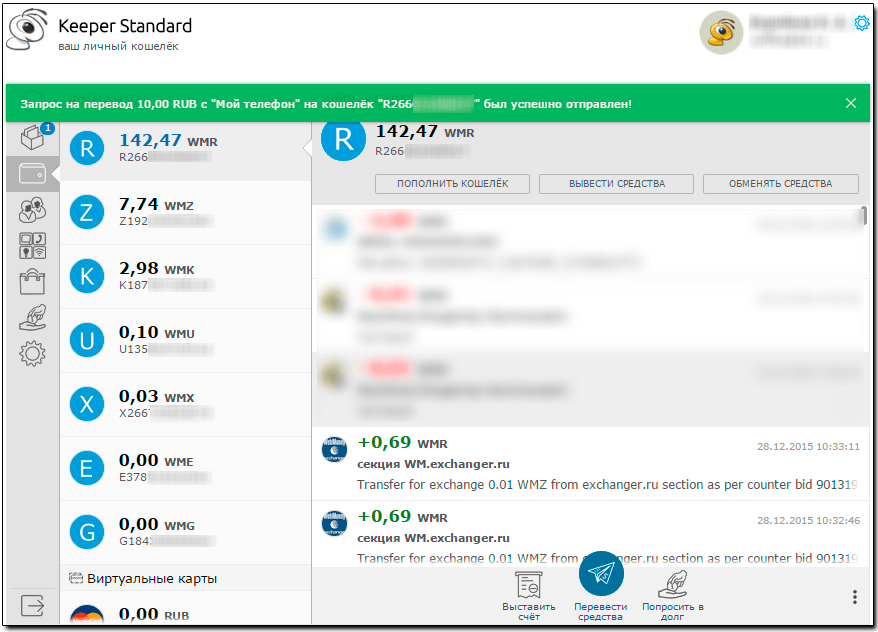The height and width of the screenshot is (632, 878).
Task: Select the U wallet circle icon
Action: pos(87,340)
